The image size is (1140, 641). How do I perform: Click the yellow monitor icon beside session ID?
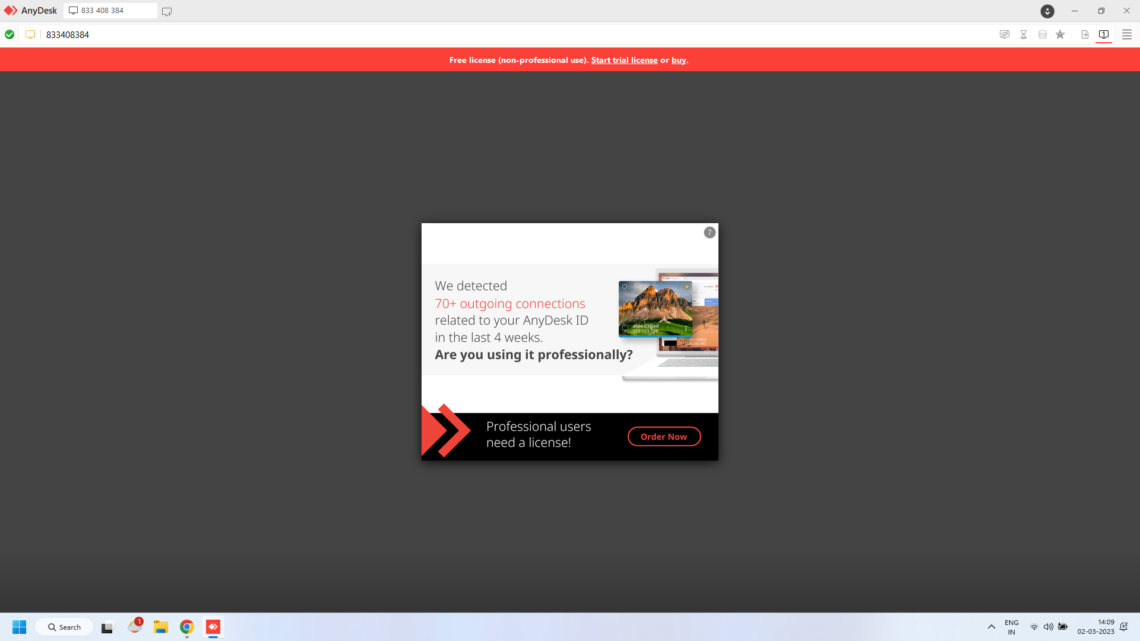(x=29, y=33)
